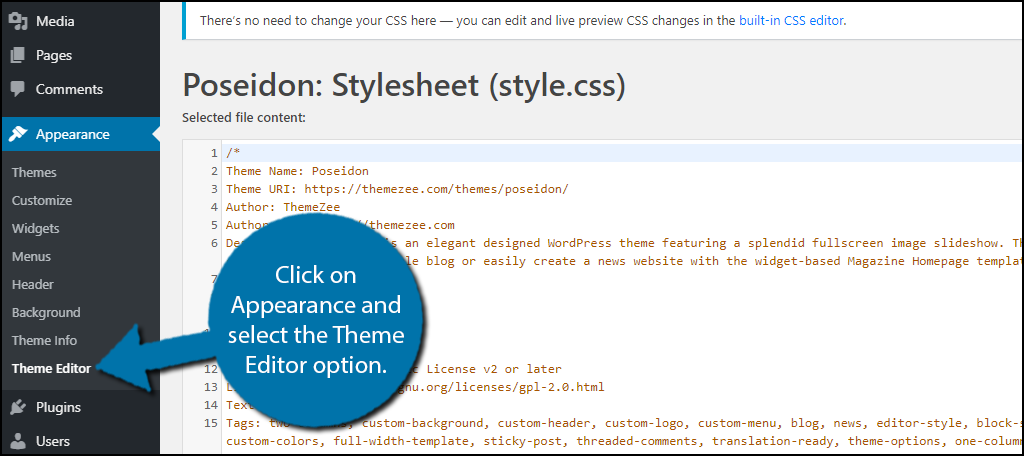Select the Theme Editor option
Image resolution: width=1024 pixels, height=456 pixels.
[x=52, y=368]
